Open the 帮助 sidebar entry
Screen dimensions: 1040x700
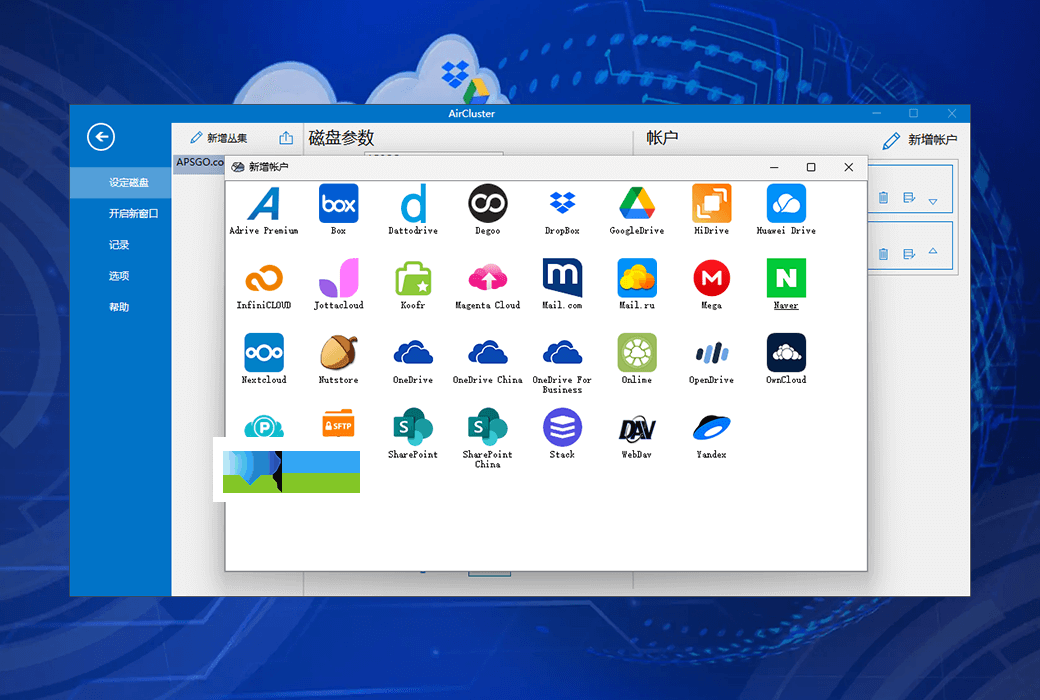[121, 307]
